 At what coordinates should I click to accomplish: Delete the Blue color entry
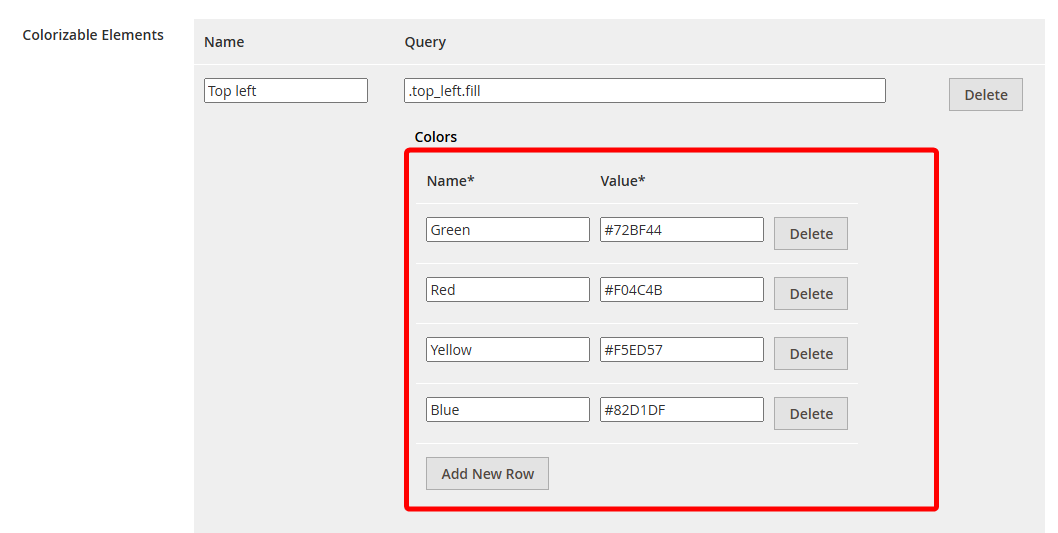[810, 414]
